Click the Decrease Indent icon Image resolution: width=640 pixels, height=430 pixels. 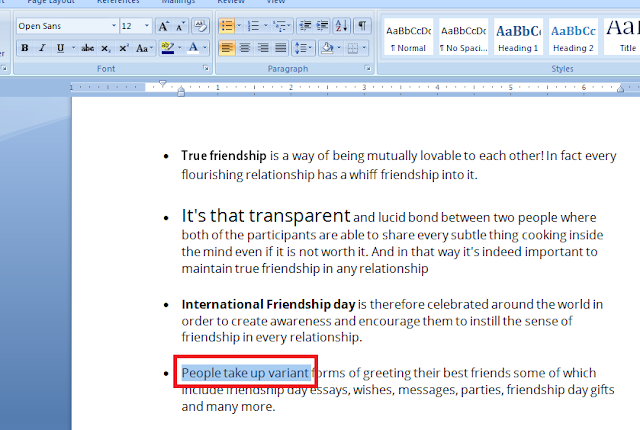(x=305, y=27)
